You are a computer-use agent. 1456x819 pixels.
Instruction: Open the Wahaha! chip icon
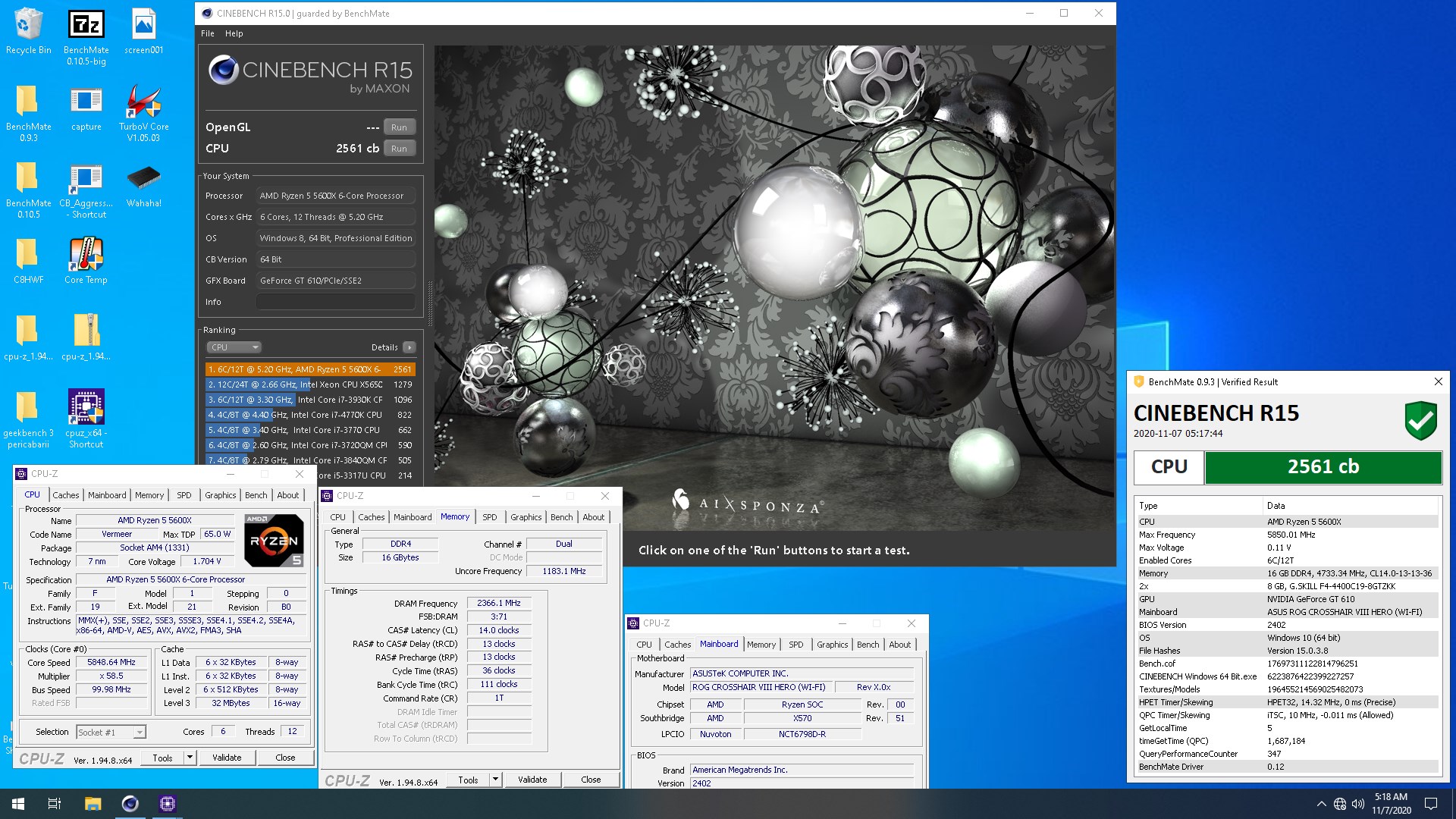pyautogui.click(x=143, y=186)
